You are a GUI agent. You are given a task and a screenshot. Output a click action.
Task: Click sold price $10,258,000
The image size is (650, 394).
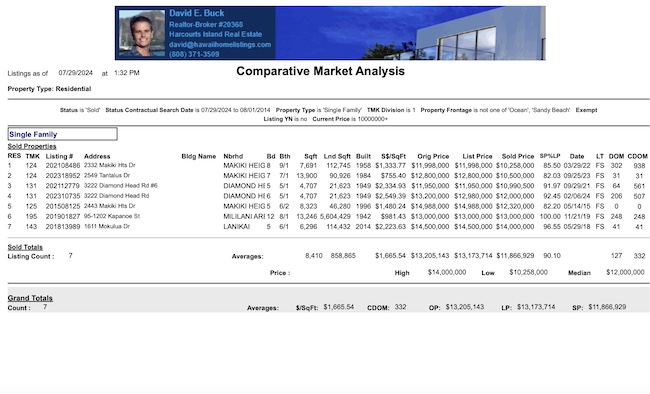[515, 165]
